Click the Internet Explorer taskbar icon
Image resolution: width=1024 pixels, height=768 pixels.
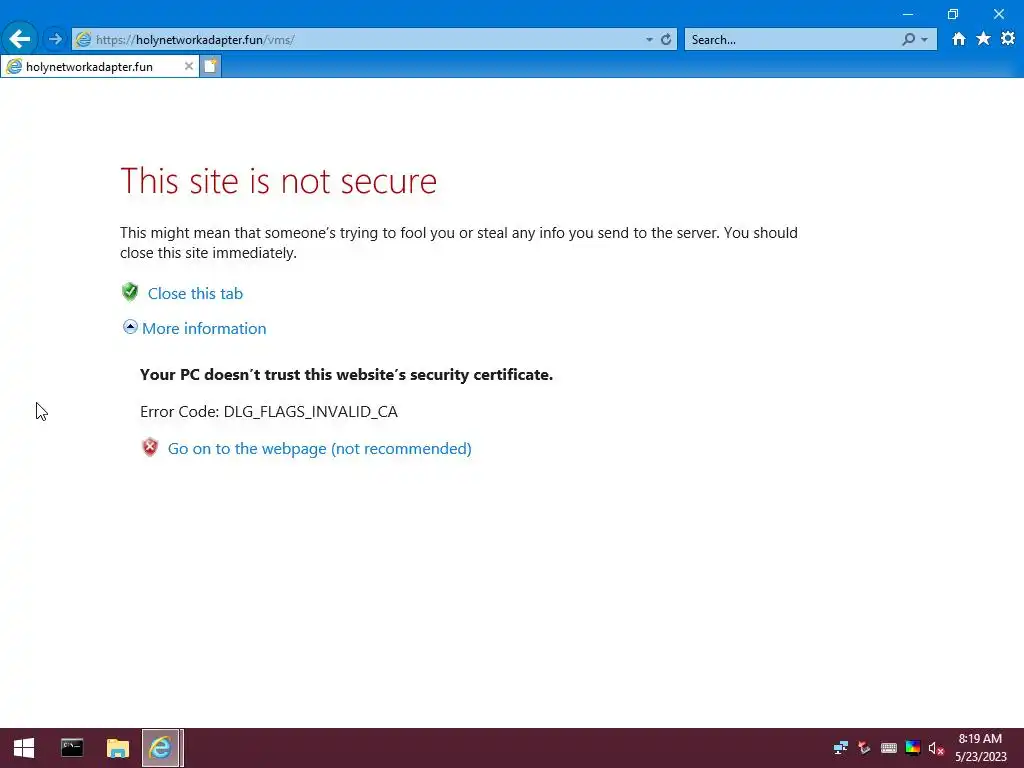[x=161, y=748]
